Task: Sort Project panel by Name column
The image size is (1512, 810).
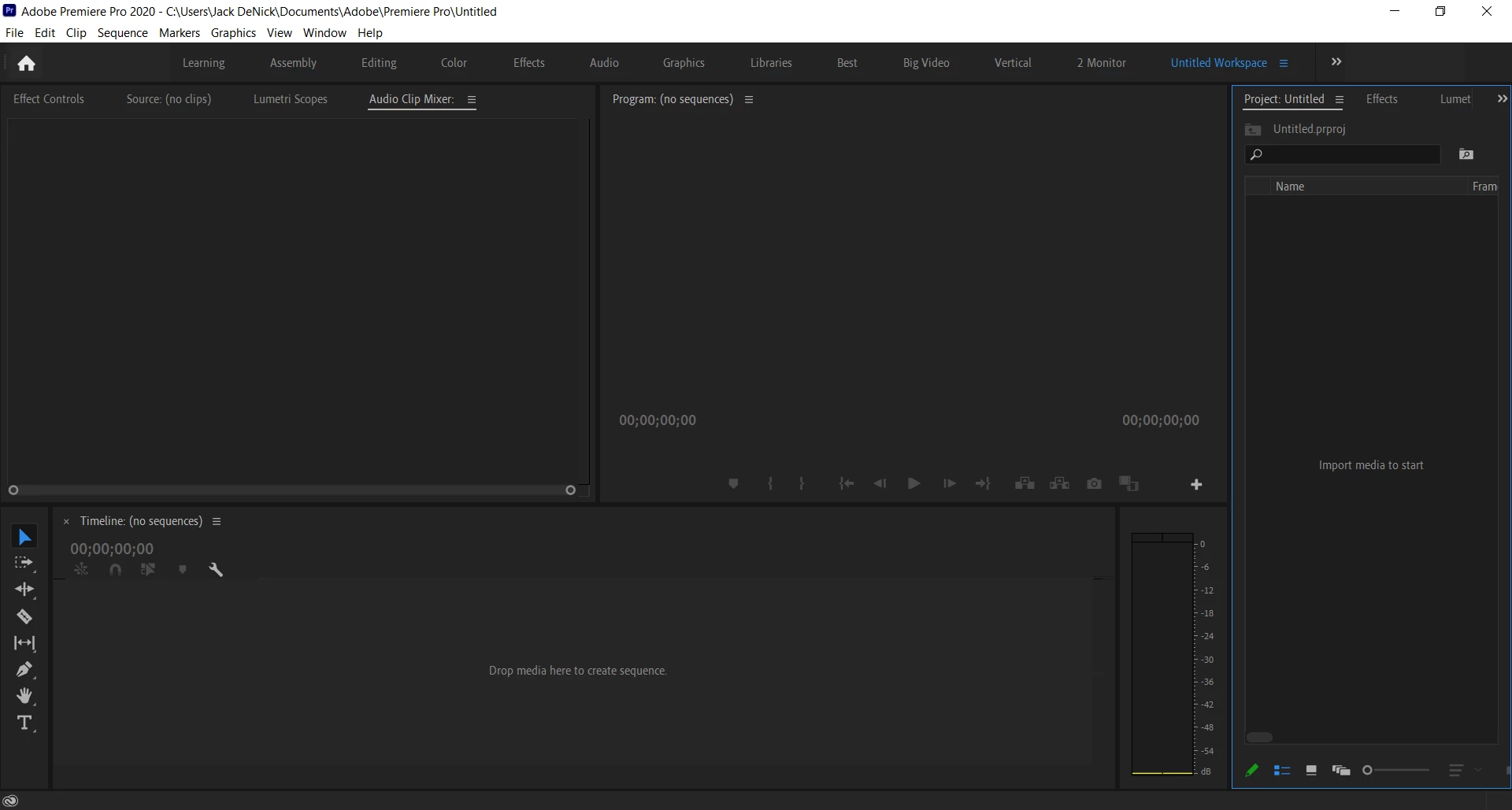Action: tap(1290, 187)
